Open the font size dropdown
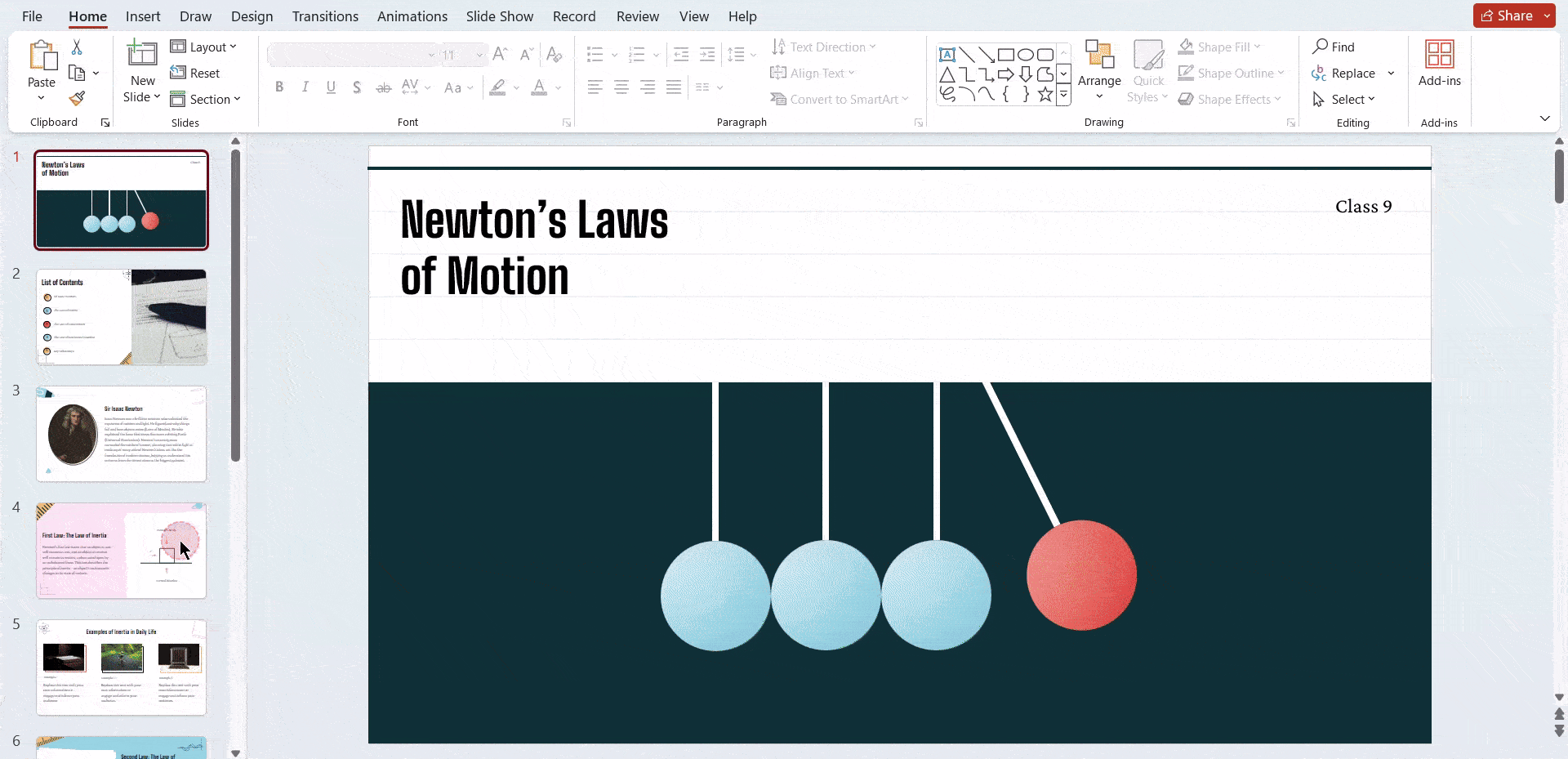Screen dimensions: 1568x759 point(479,55)
